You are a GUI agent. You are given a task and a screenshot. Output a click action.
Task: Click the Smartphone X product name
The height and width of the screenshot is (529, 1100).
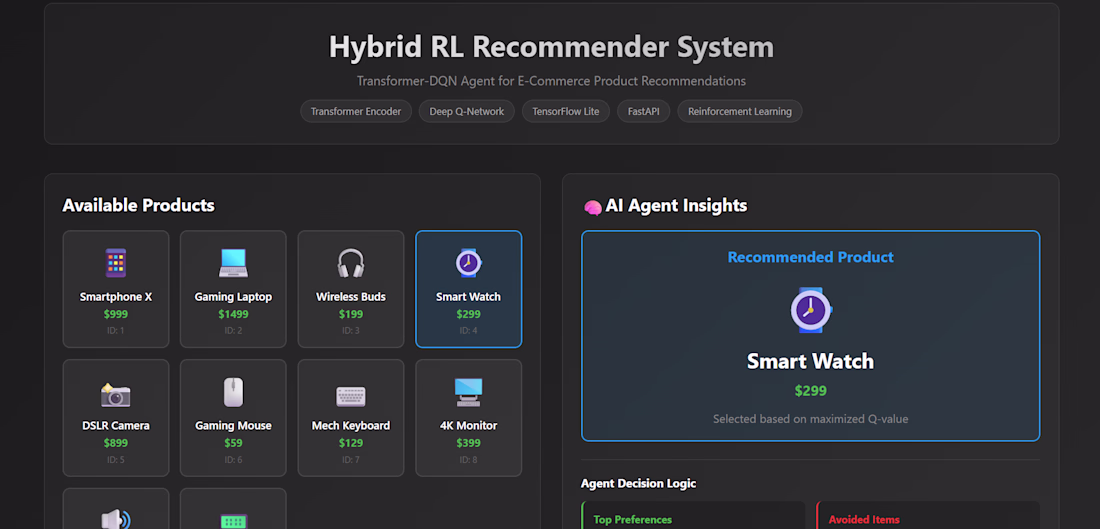point(116,297)
